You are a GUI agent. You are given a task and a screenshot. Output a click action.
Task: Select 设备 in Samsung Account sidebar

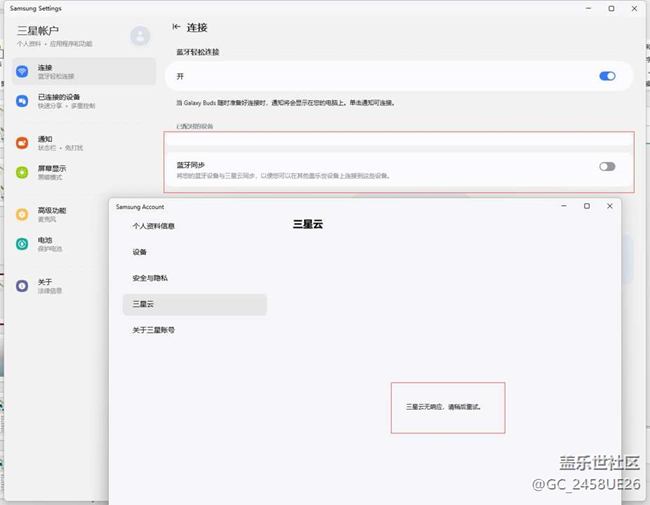(x=140, y=252)
